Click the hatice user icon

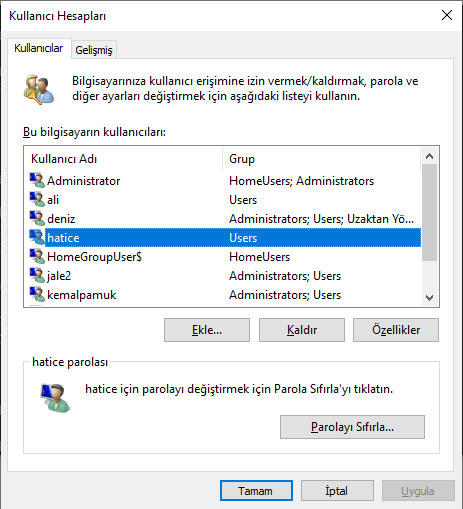(x=37, y=238)
